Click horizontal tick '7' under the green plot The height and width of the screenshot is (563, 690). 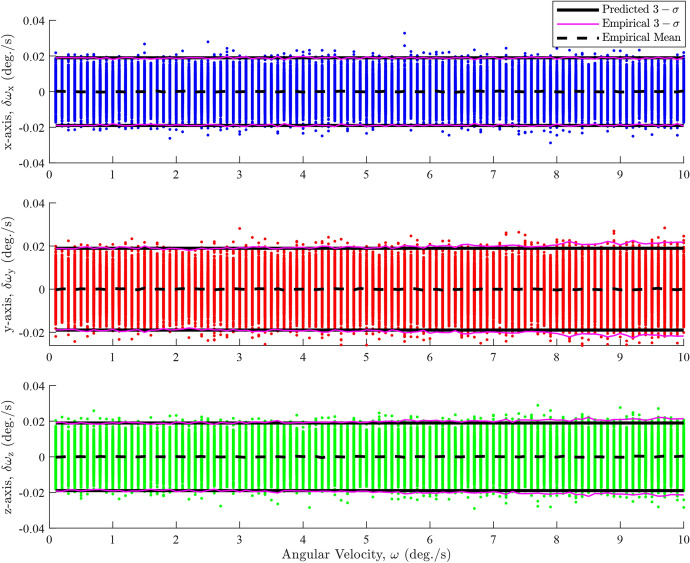pyautogui.click(x=493, y=540)
